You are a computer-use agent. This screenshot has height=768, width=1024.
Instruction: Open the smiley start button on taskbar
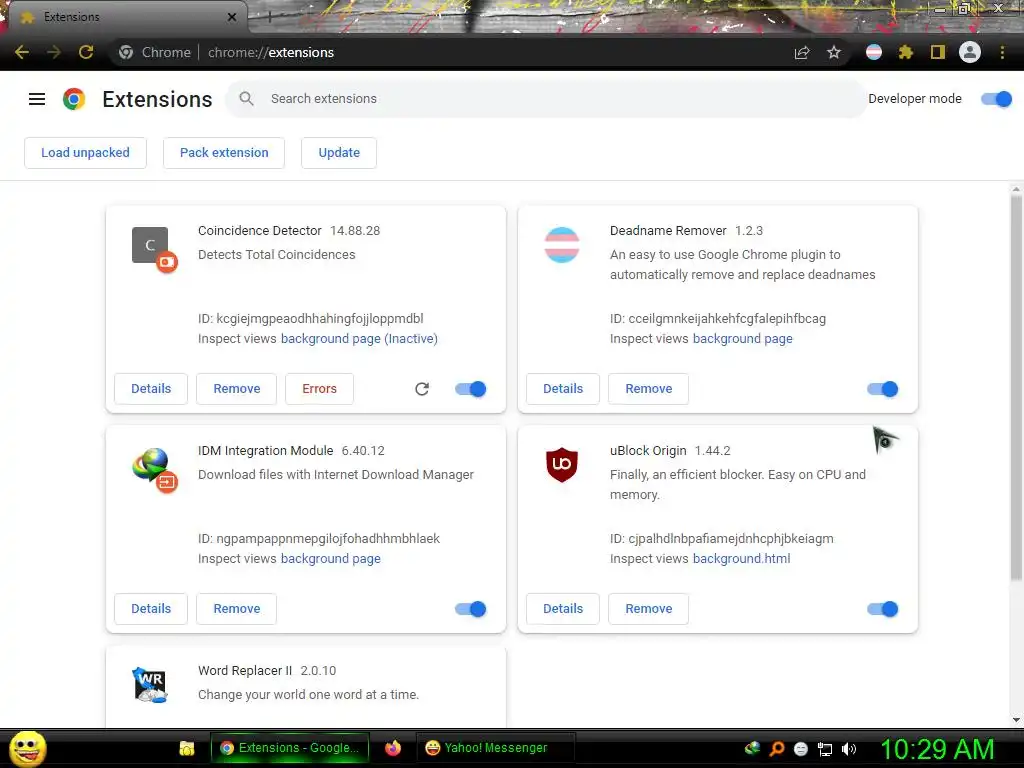(27, 749)
